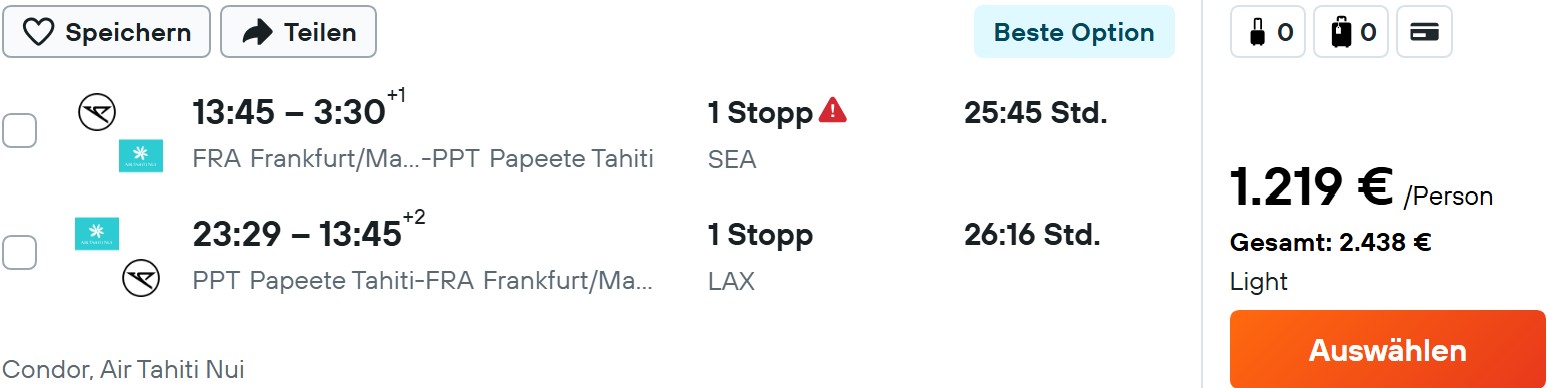Click the Air Tahiti Nui logo on the outbound flight
Viewport: 1548px width, 388px height.
(141, 156)
